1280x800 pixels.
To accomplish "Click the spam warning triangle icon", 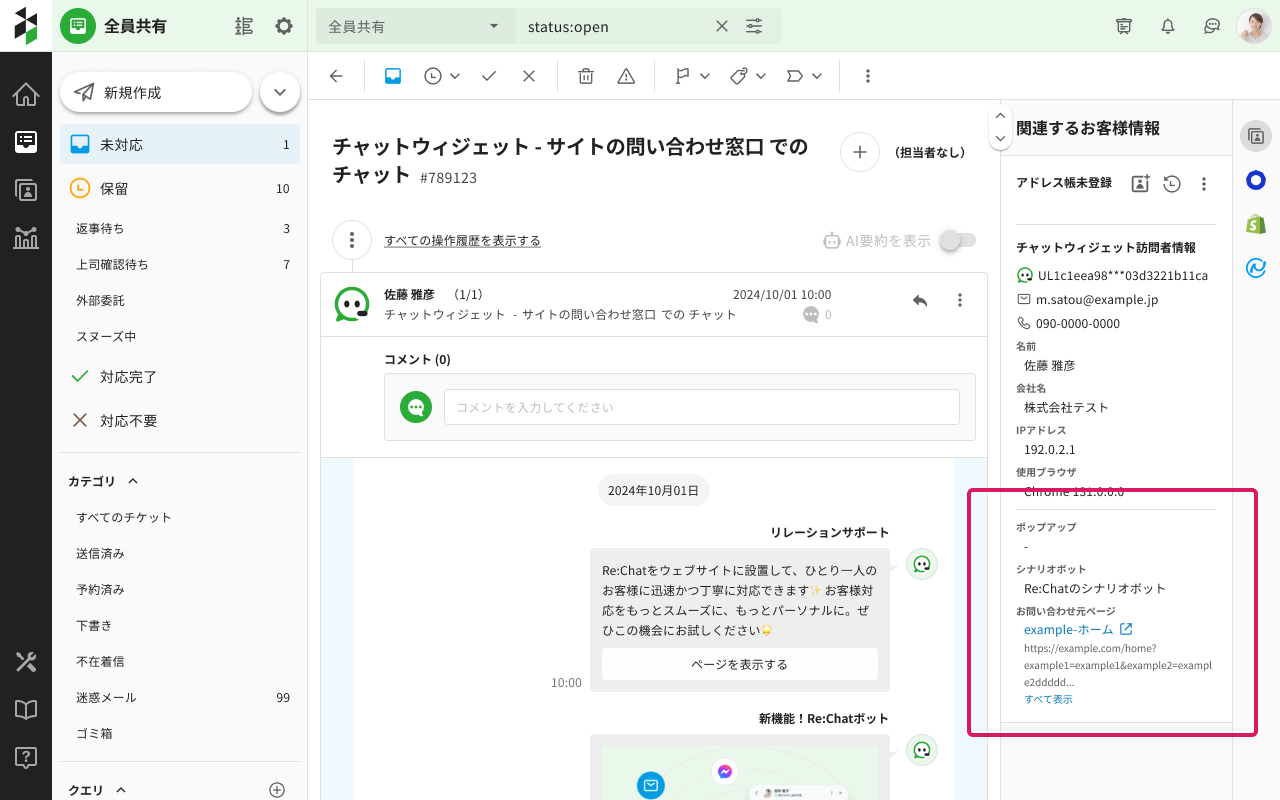I will [626, 76].
